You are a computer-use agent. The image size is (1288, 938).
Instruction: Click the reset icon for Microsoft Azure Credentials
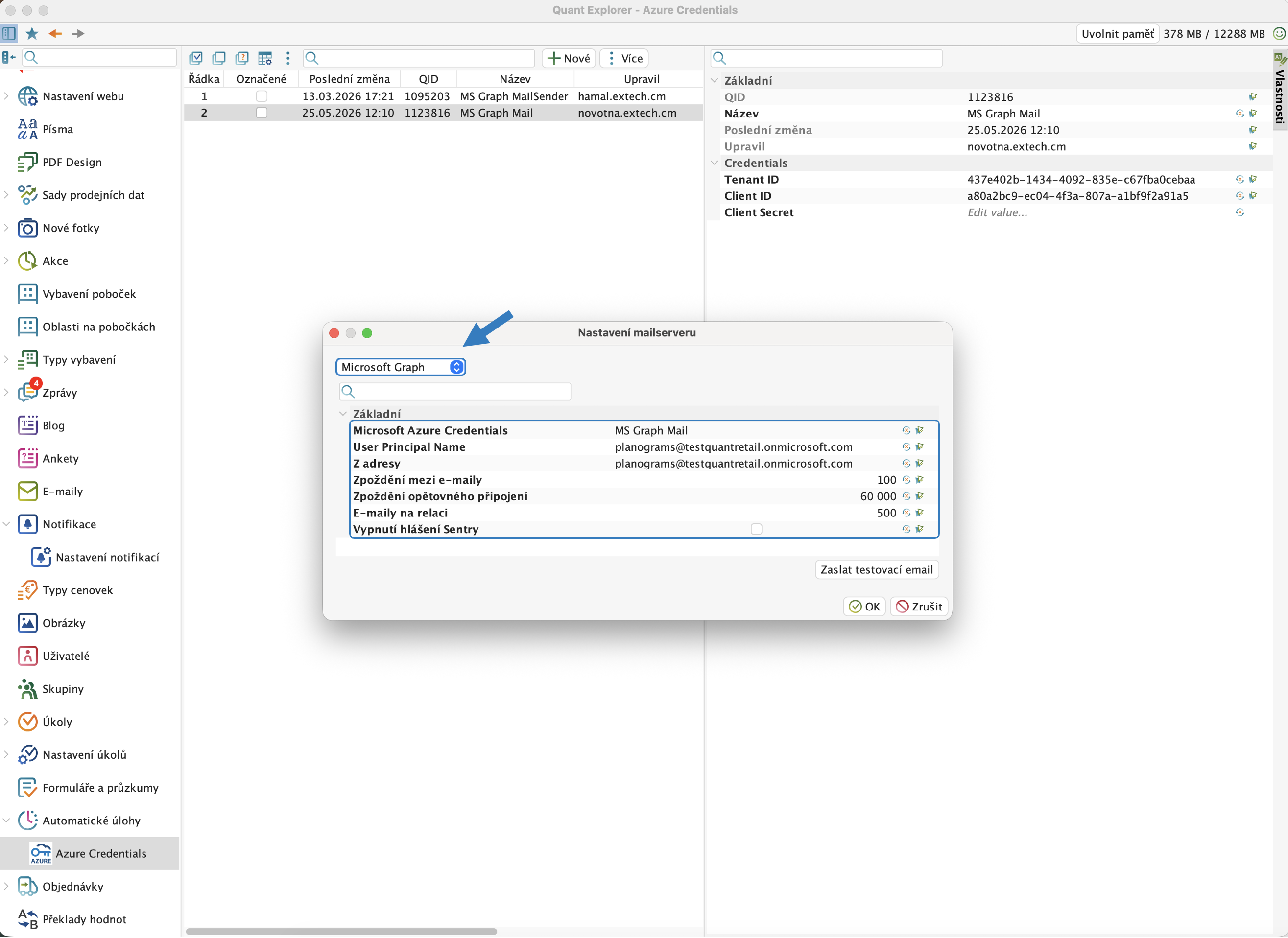pos(906,430)
